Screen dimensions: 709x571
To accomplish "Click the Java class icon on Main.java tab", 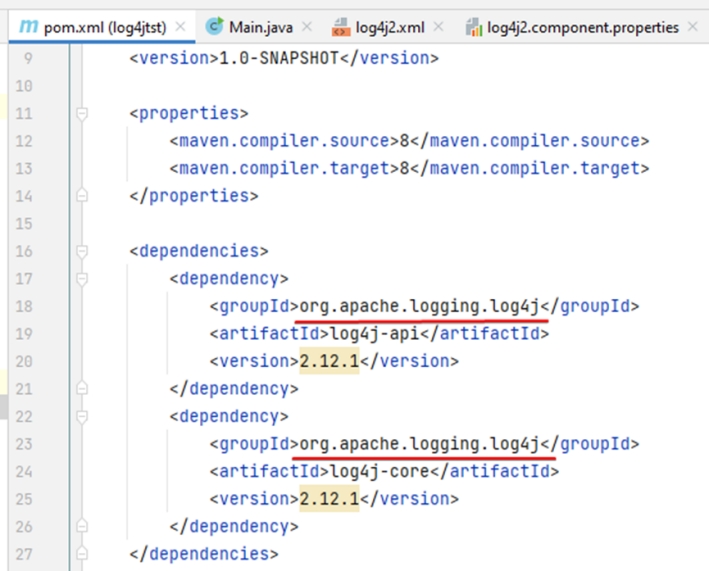I will pos(214,27).
